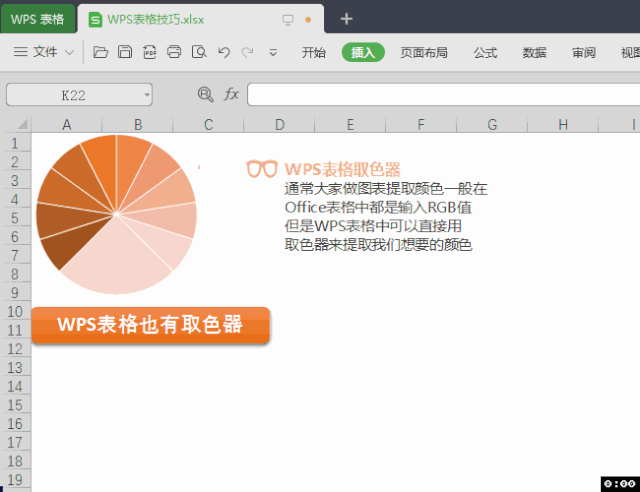
Task: Click the name box showing K22
Action: tap(73, 95)
